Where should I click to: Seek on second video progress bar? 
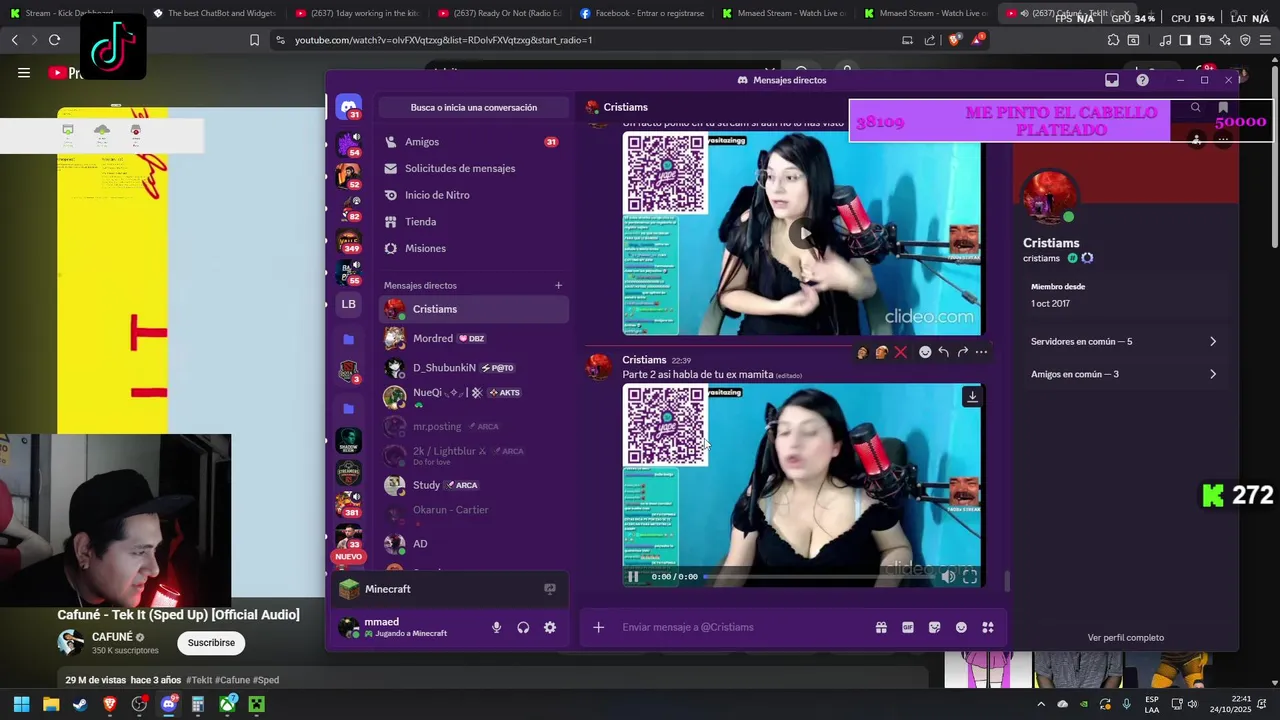click(818, 577)
